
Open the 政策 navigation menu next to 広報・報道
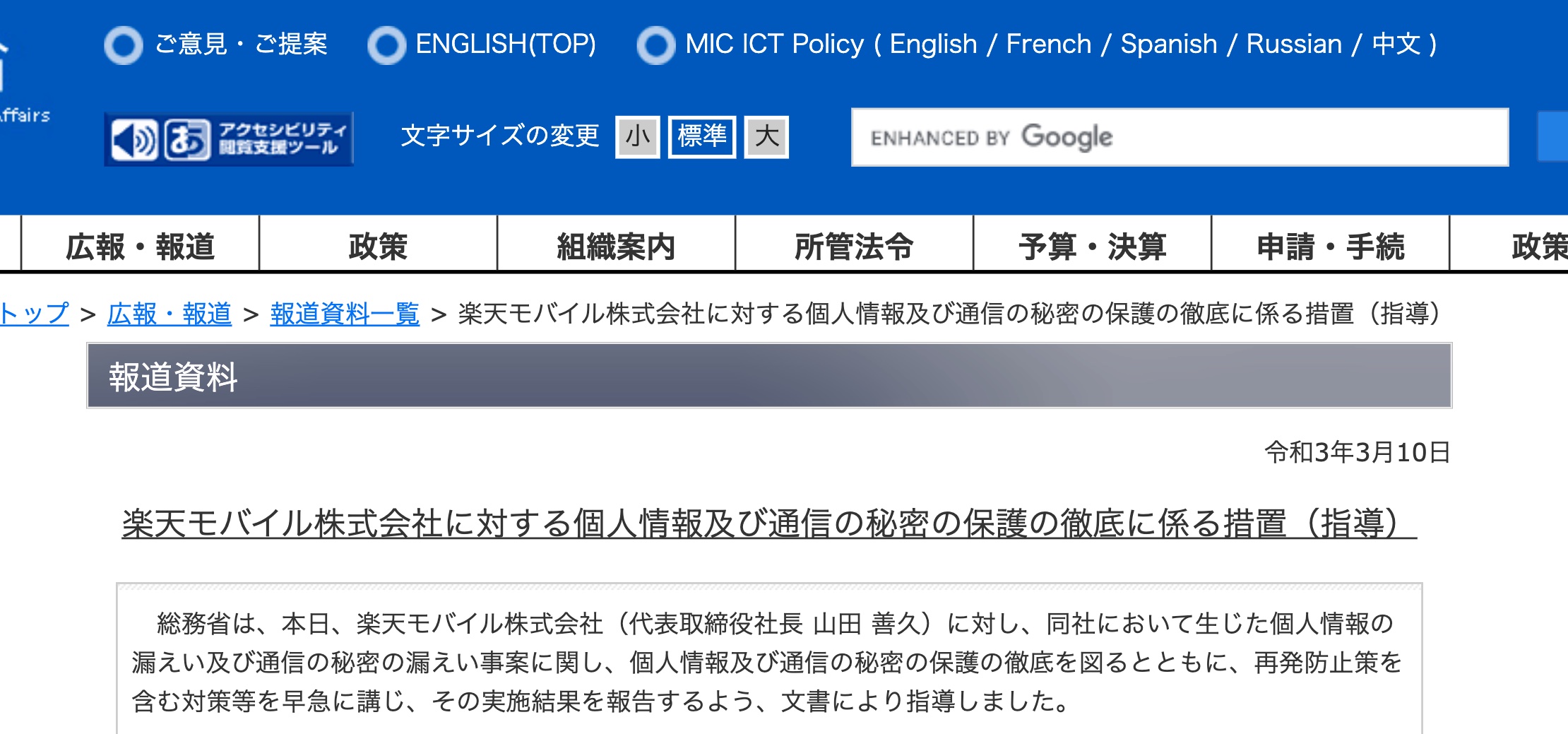point(378,245)
